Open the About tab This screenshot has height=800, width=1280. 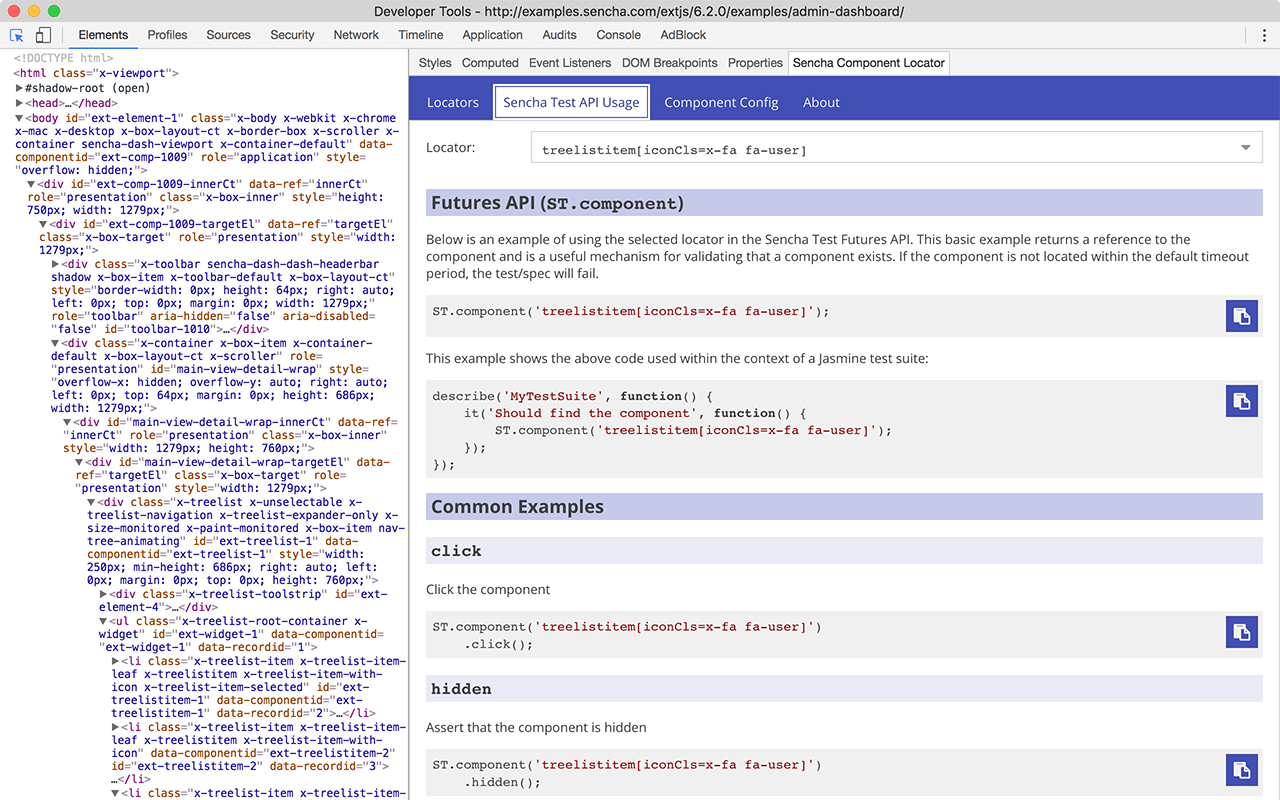click(821, 102)
